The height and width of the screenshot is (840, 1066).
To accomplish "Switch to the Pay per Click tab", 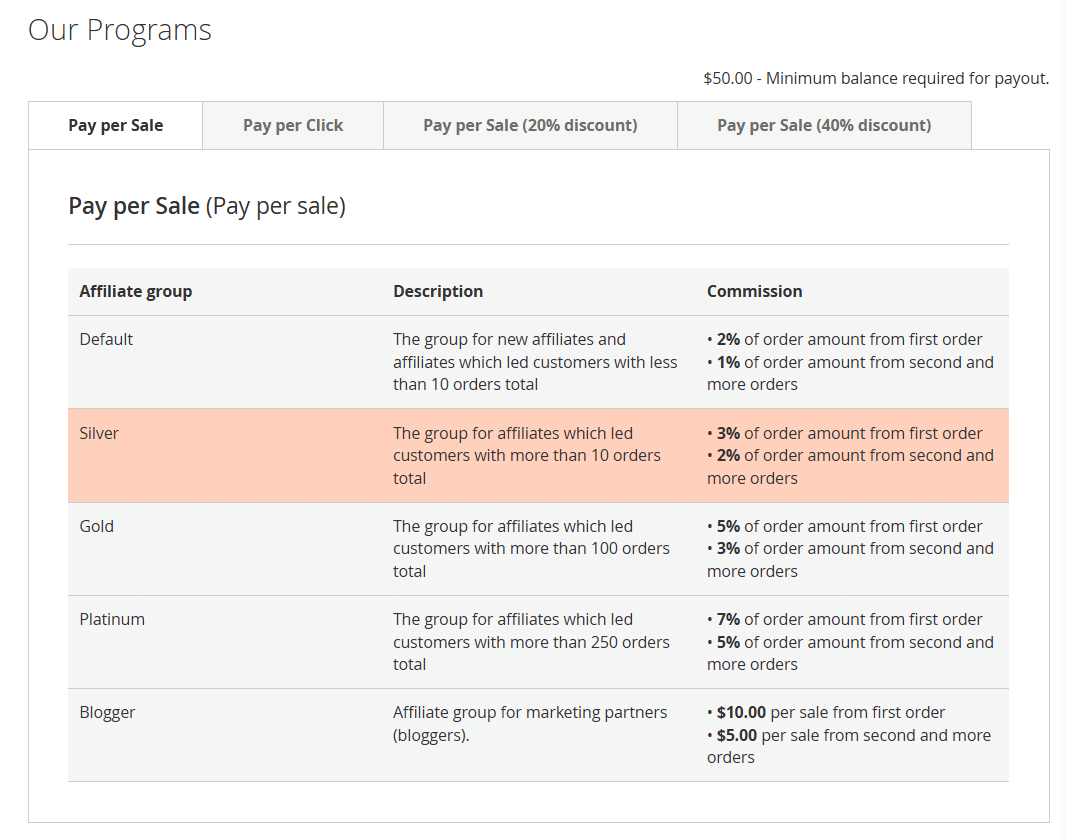I will [292, 125].
